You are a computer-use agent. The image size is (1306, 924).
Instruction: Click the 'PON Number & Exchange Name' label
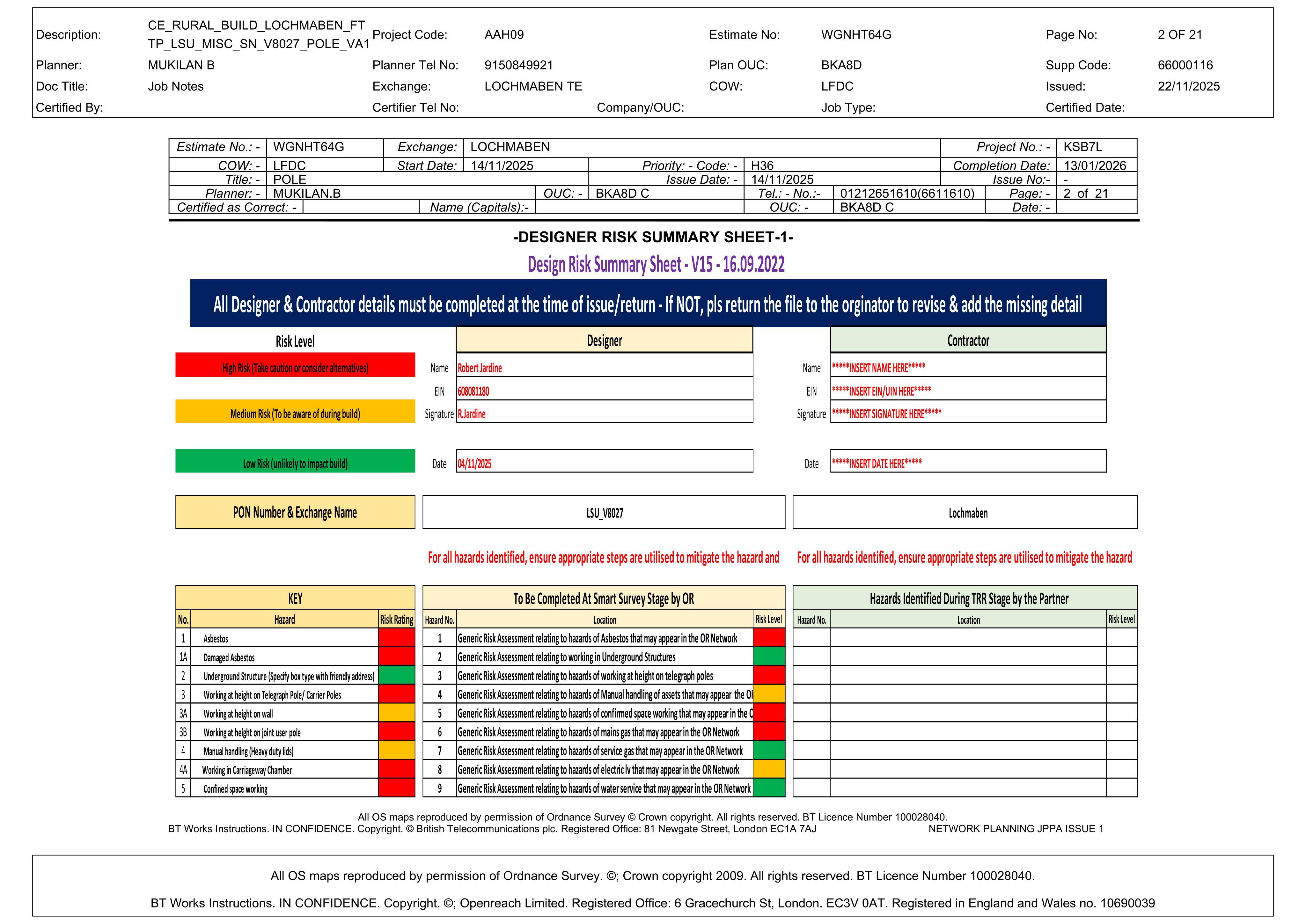(x=295, y=512)
